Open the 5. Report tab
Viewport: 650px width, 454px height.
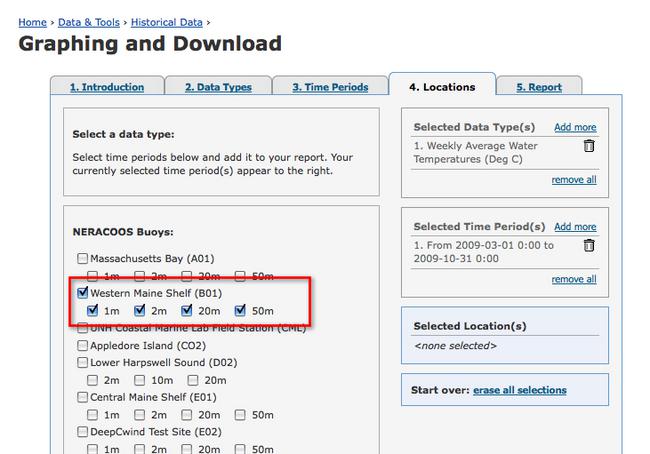[539, 87]
